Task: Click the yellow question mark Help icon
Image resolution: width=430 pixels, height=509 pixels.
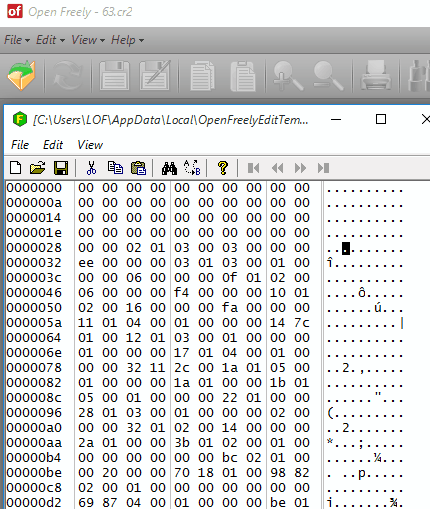Action: tap(223, 168)
